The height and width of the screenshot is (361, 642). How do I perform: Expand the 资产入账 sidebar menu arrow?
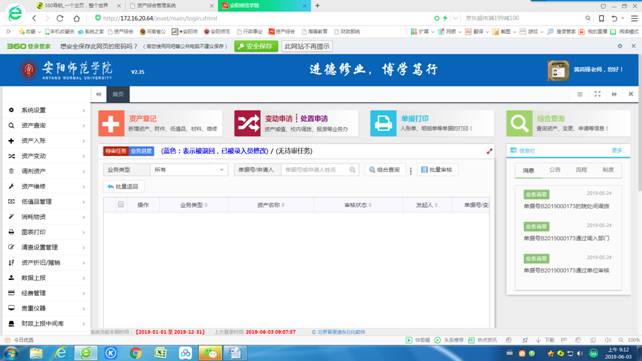coord(84,141)
